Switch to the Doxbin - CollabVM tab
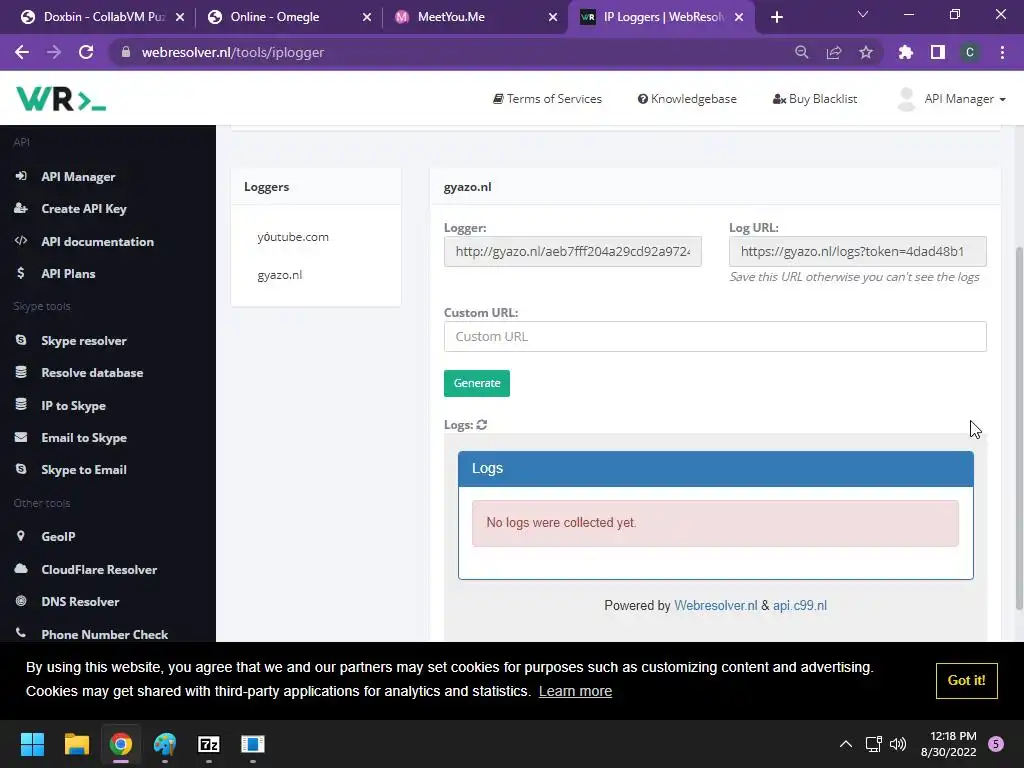 coord(103,17)
